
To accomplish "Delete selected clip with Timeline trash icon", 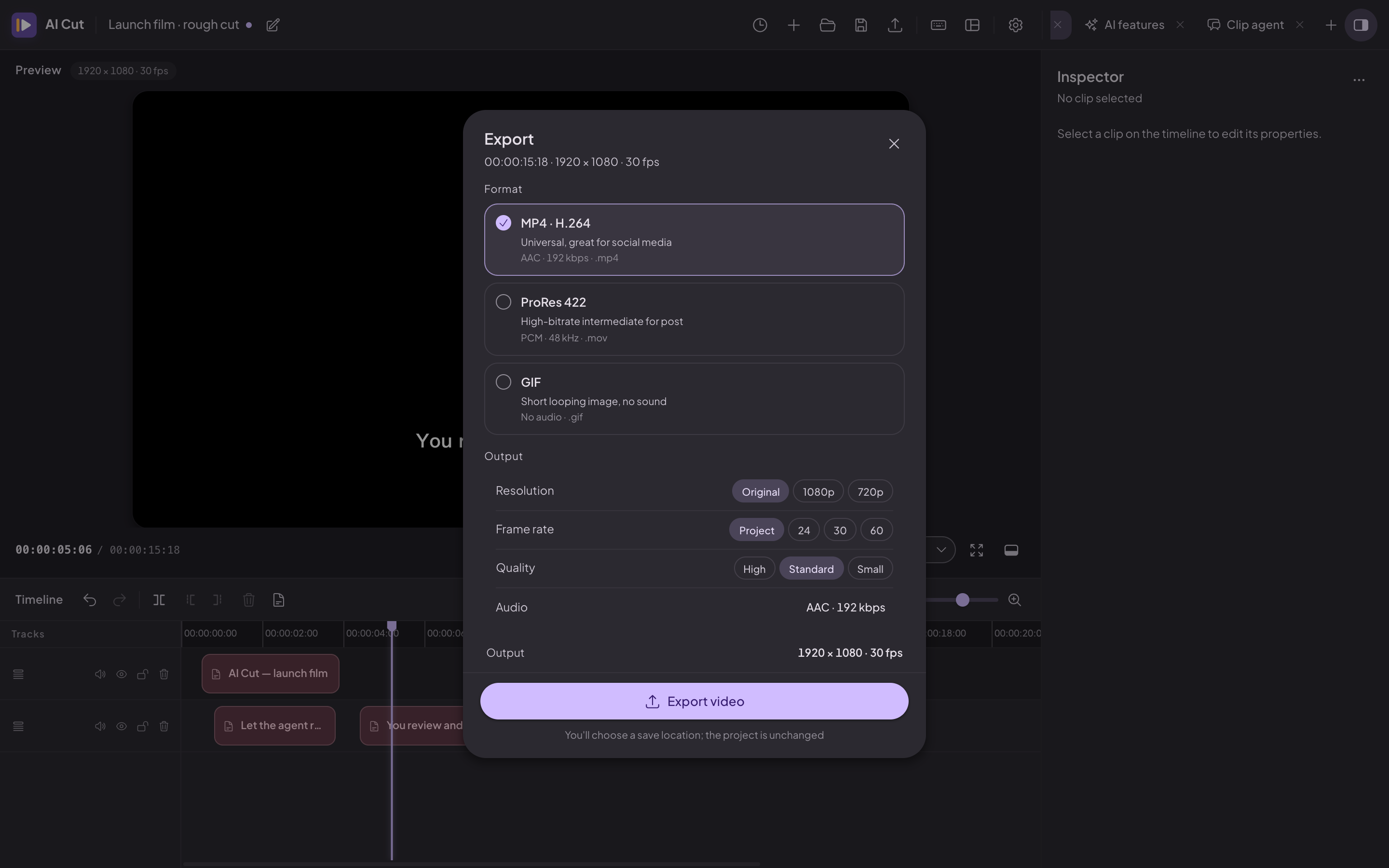I will coord(248,600).
